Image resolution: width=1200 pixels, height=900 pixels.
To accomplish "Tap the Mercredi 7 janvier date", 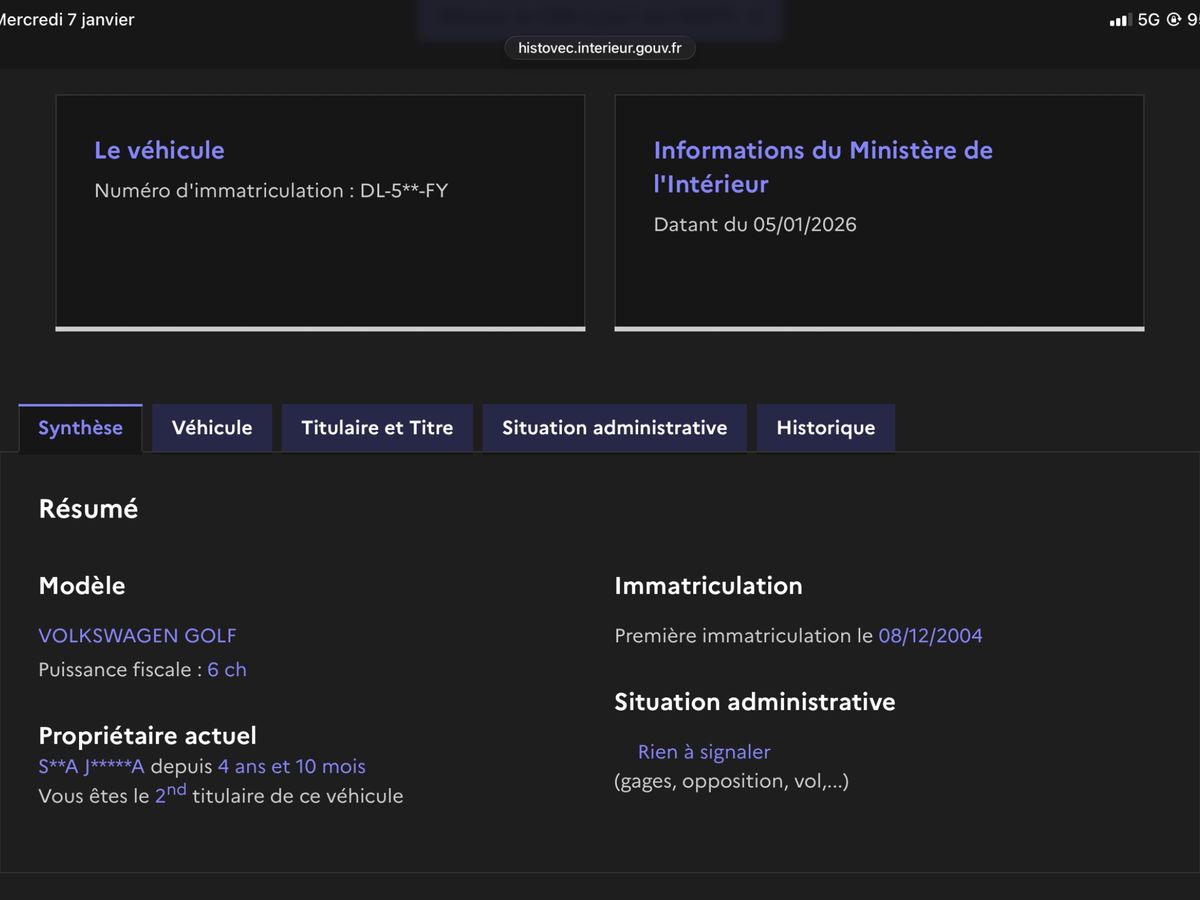I will [66, 19].
